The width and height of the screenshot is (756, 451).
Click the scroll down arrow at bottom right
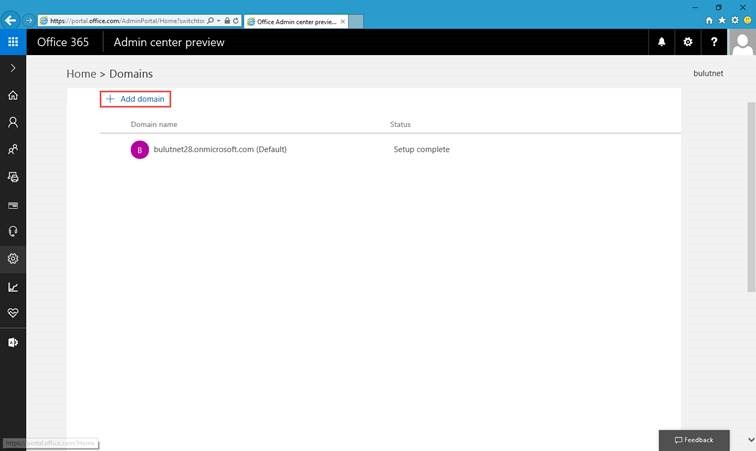tap(751, 439)
